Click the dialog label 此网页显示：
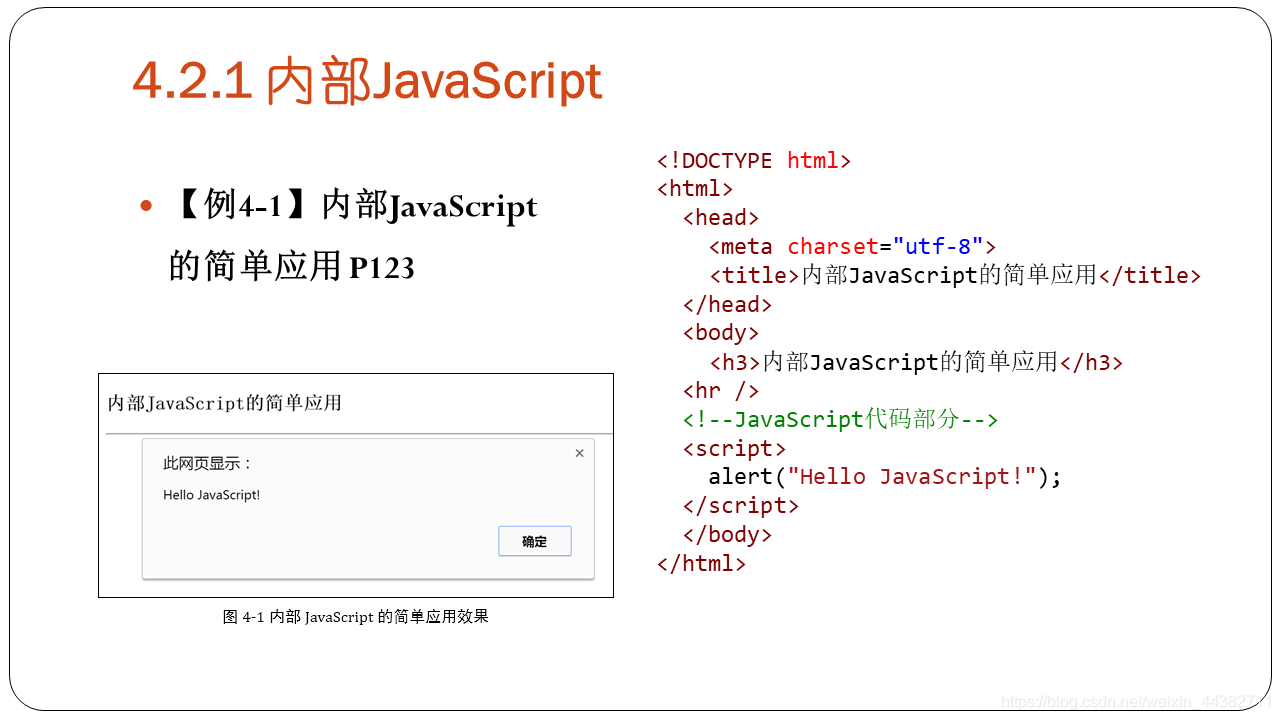 (208, 463)
